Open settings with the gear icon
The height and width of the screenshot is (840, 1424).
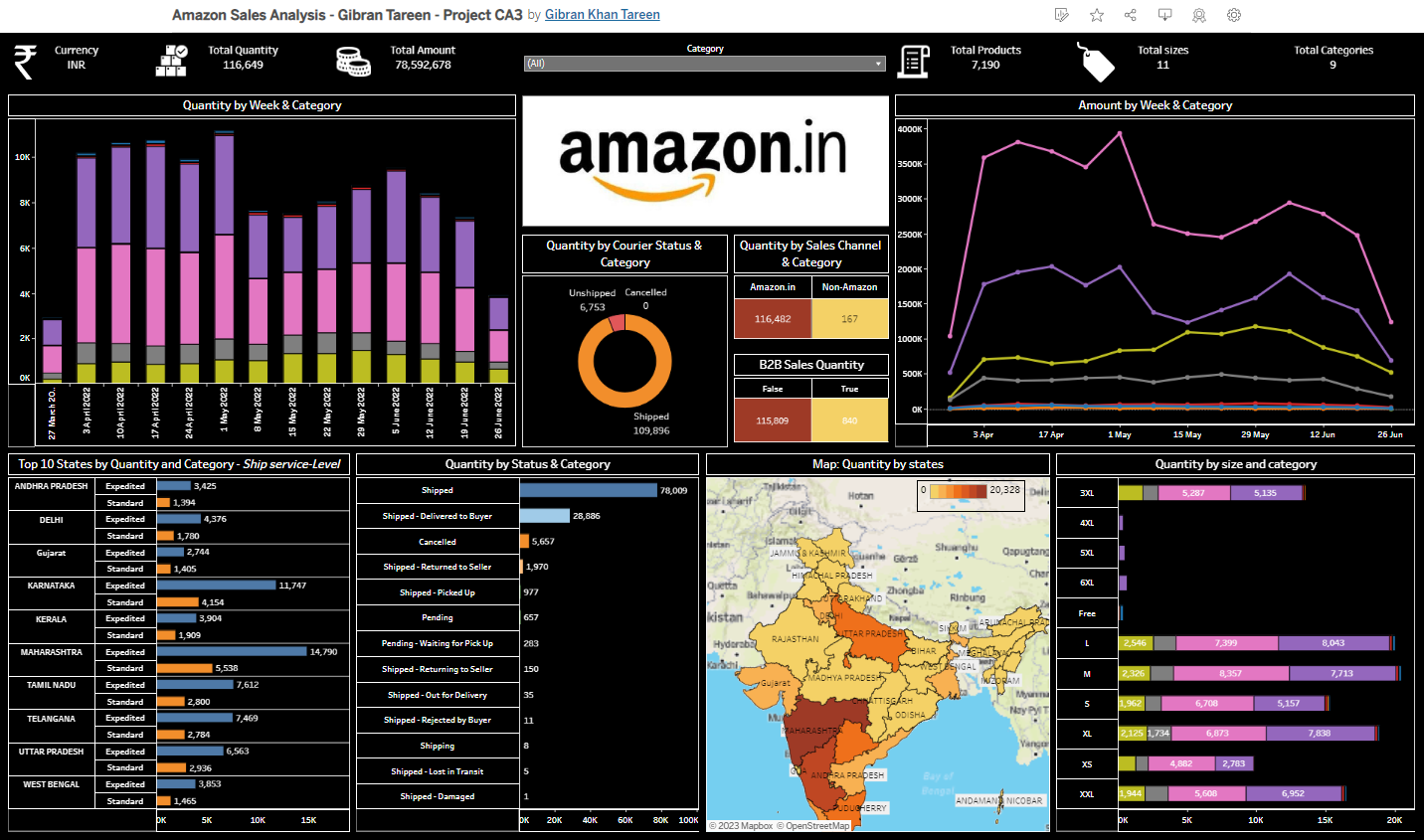[x=1233, y=15]
